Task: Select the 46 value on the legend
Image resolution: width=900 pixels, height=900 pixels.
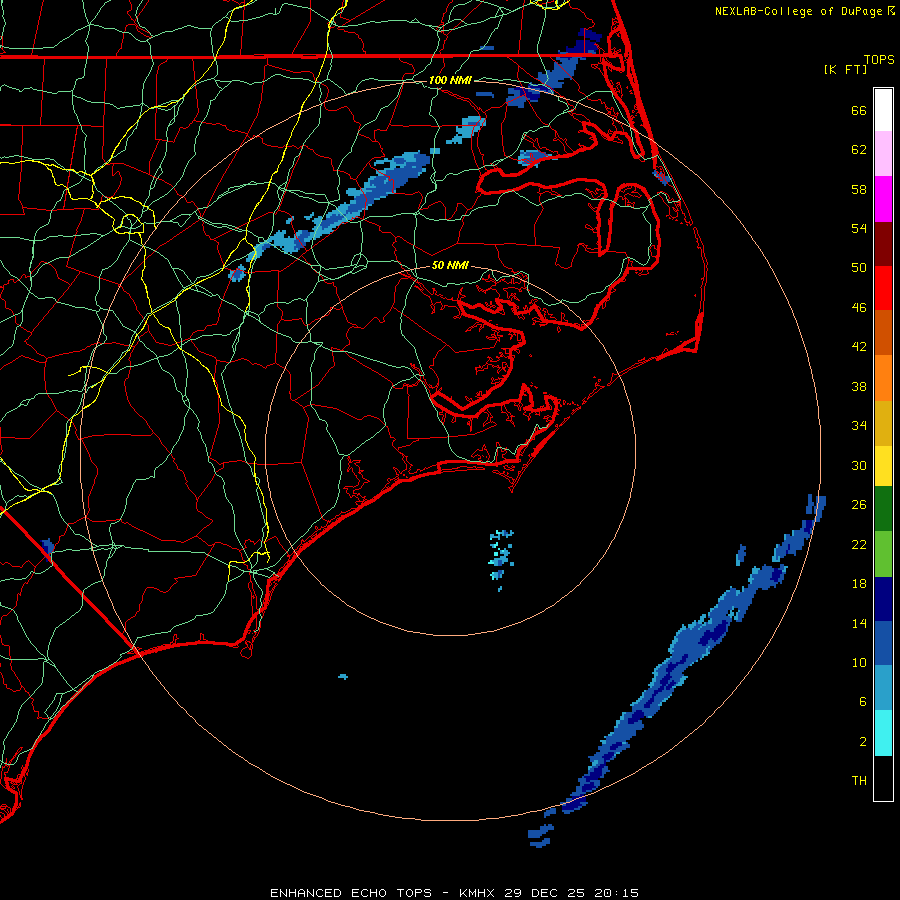Action: 859,308
